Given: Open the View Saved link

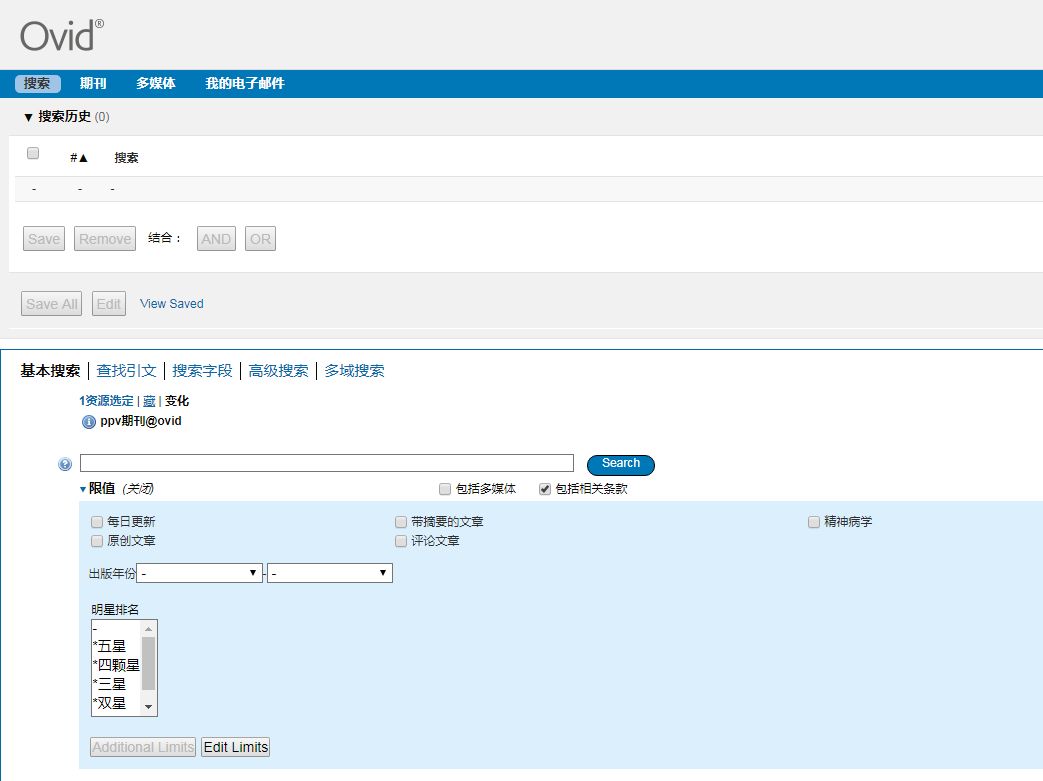Looking at the screenshot, I should (170, 303).
